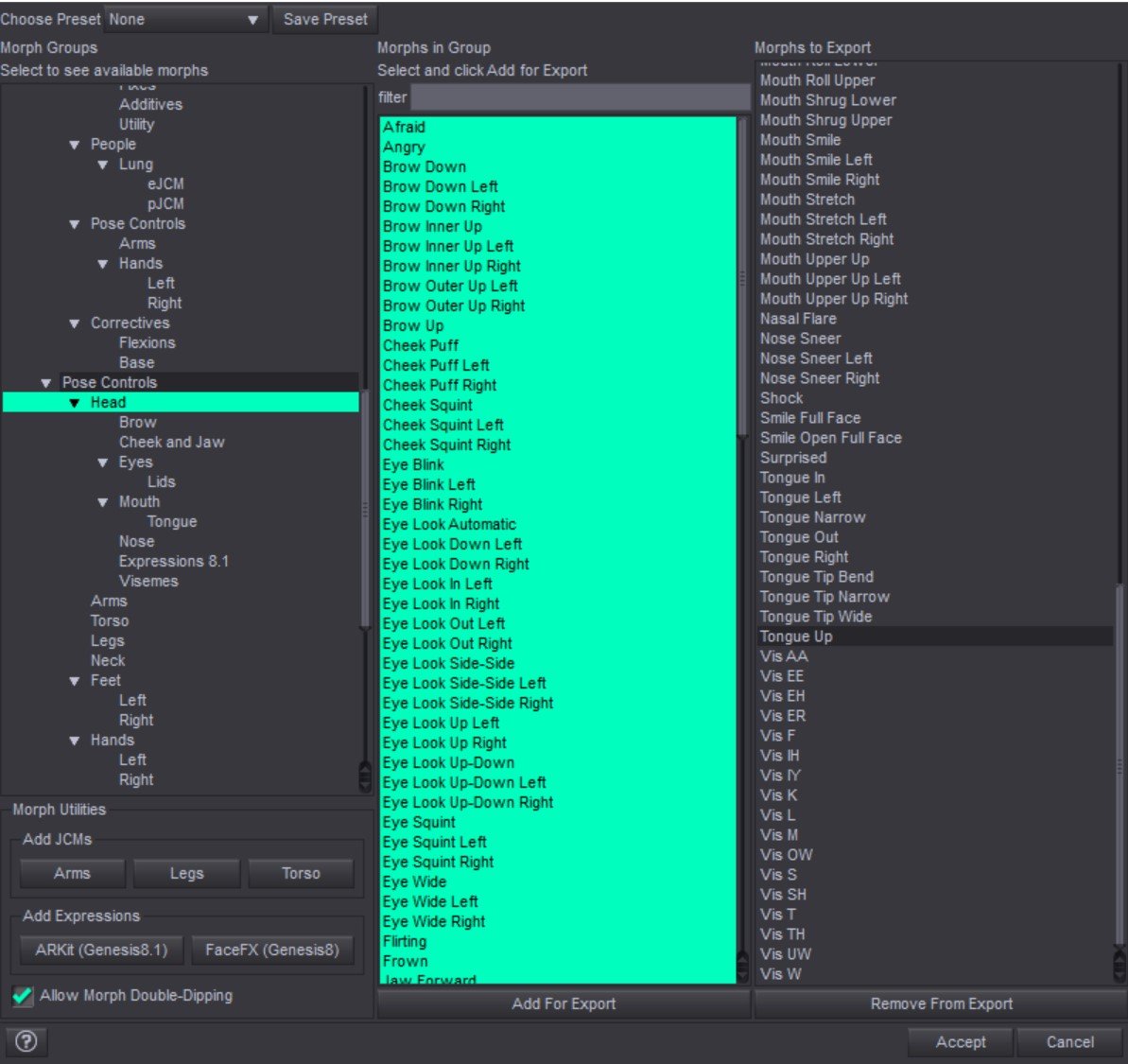Toggle Allow Morph Double-Dipping checkbox

coord(23,996)
